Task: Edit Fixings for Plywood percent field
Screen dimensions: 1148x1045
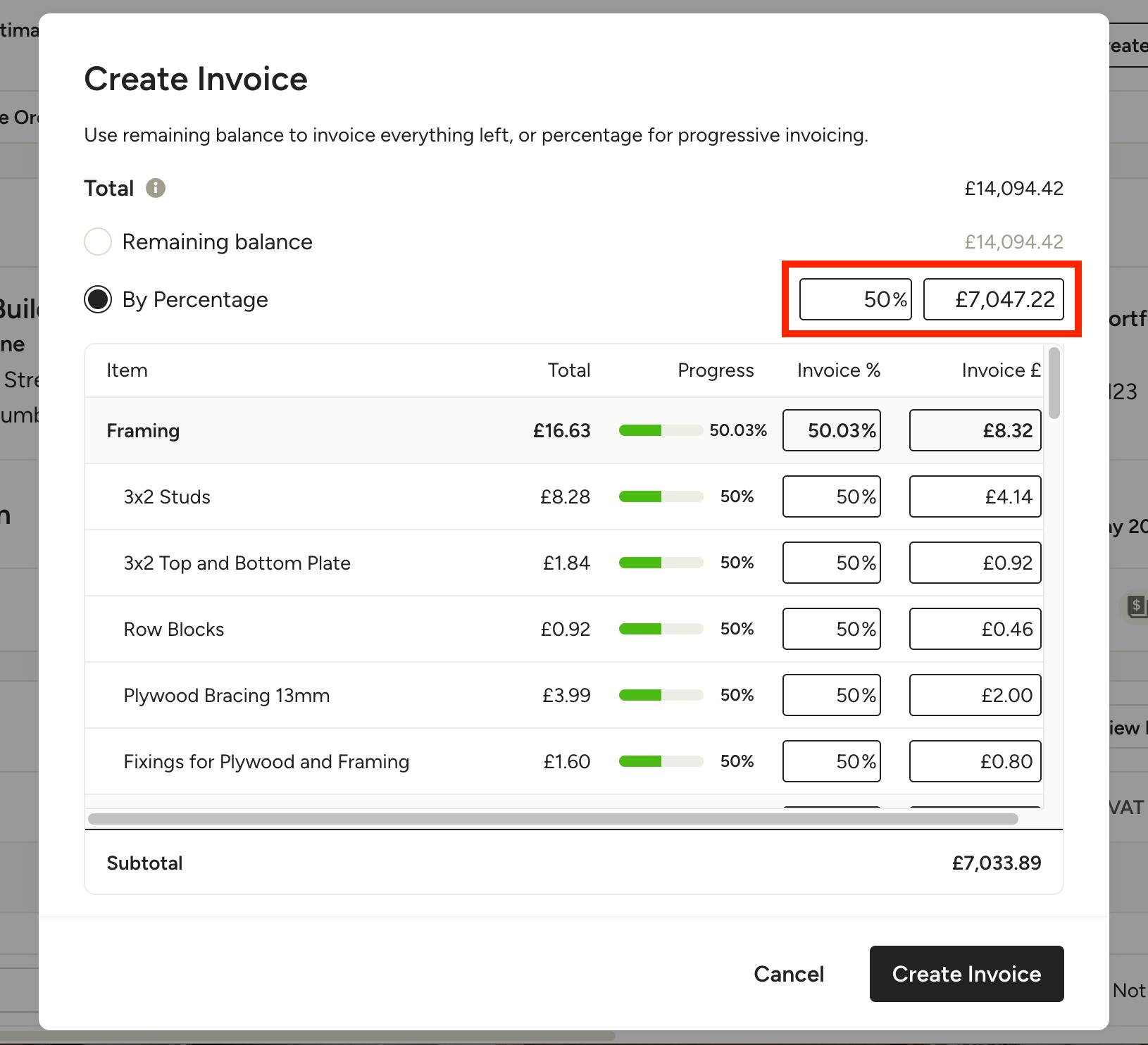Action: [832, 761]
